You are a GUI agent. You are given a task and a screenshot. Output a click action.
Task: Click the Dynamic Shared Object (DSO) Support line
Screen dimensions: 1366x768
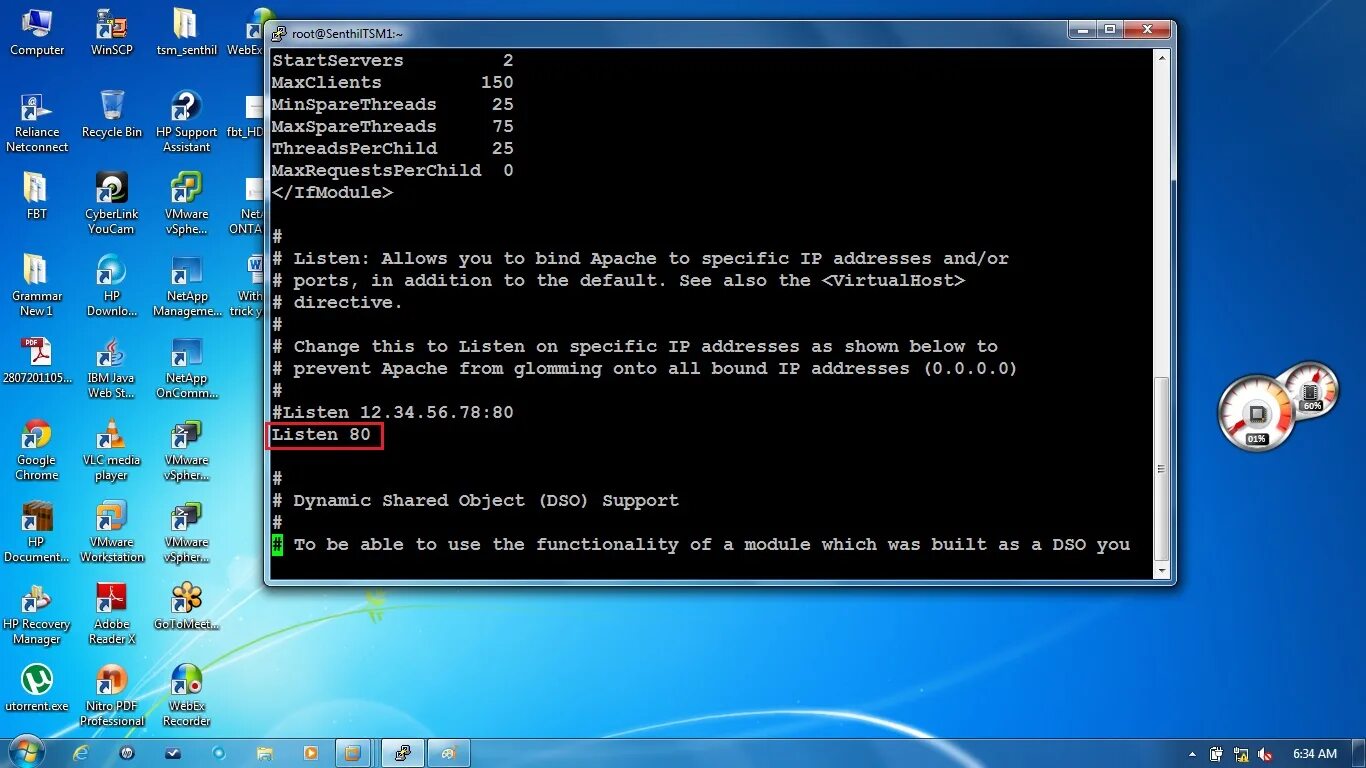pyautogui.click(x=475, y=501)
